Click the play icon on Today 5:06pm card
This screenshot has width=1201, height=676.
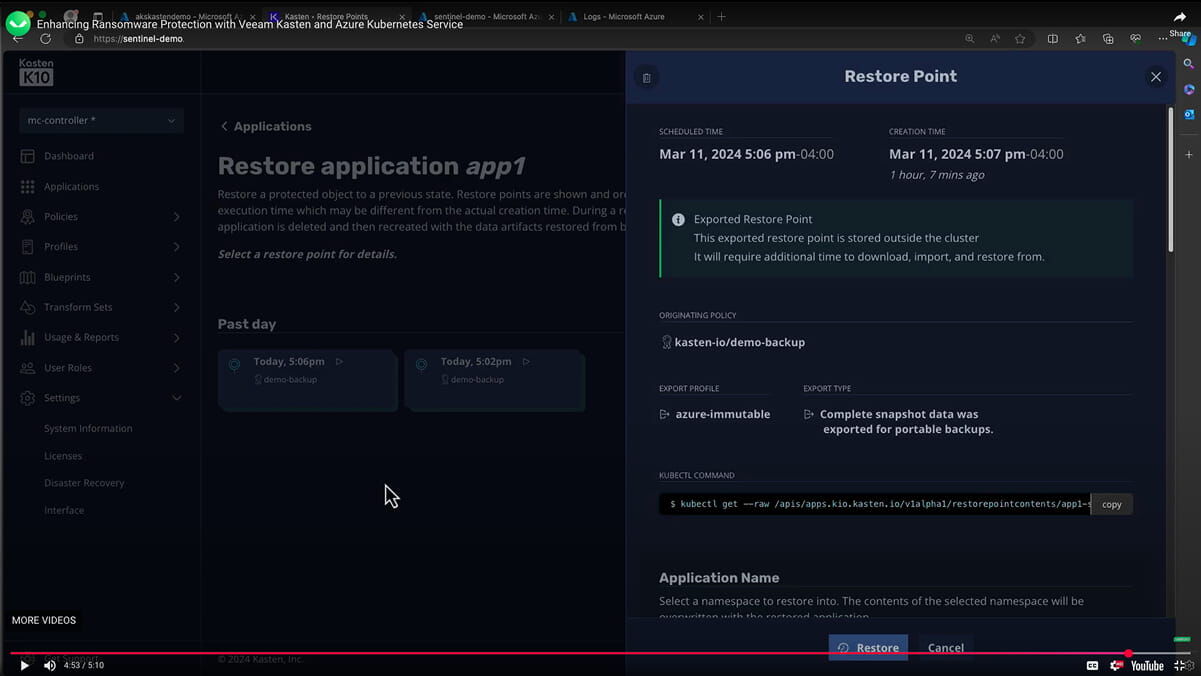click(x=339, y=361)
